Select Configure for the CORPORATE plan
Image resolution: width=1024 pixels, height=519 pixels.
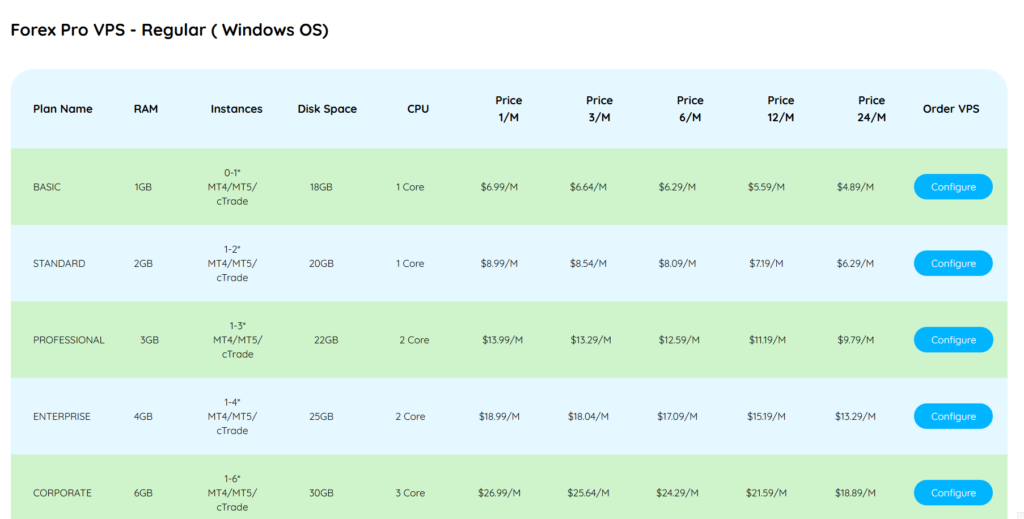[x=952, y=493]
